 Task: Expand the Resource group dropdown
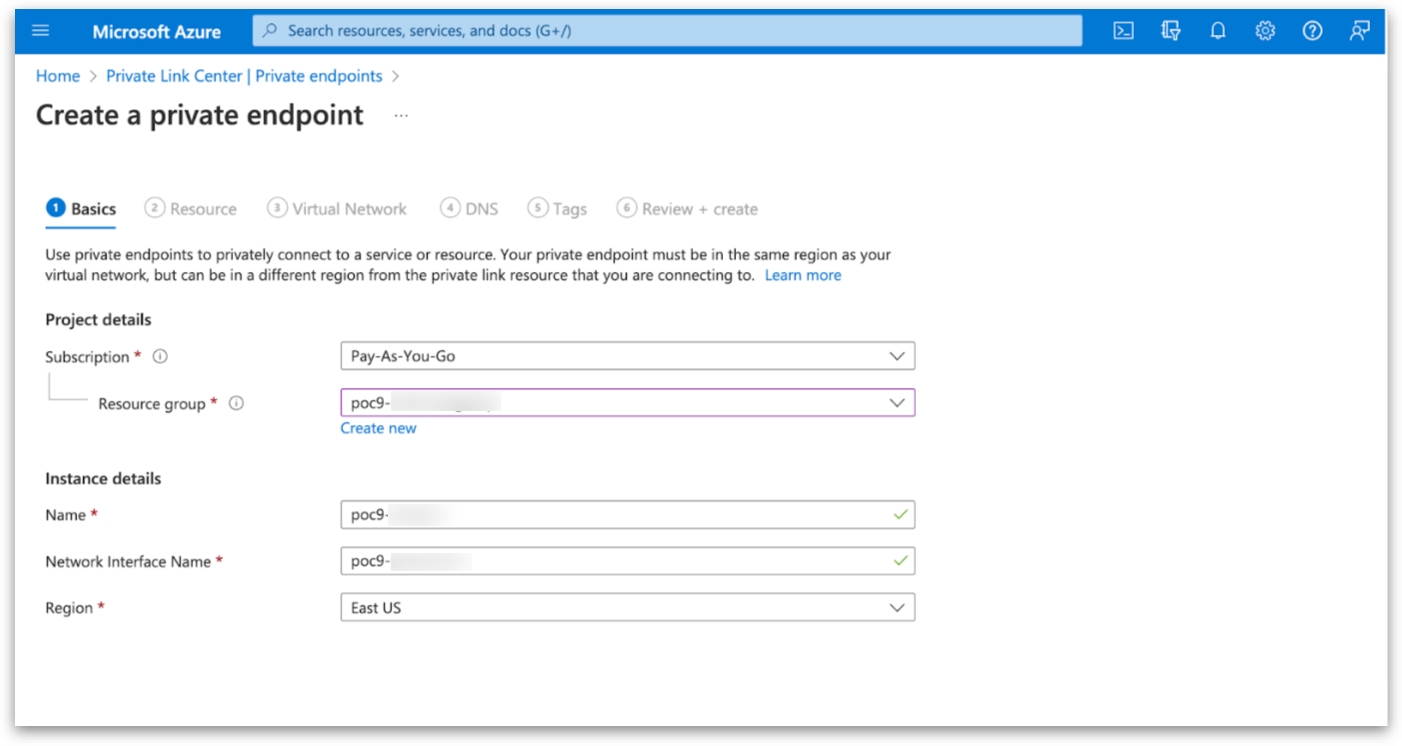(x=627, y=403)
